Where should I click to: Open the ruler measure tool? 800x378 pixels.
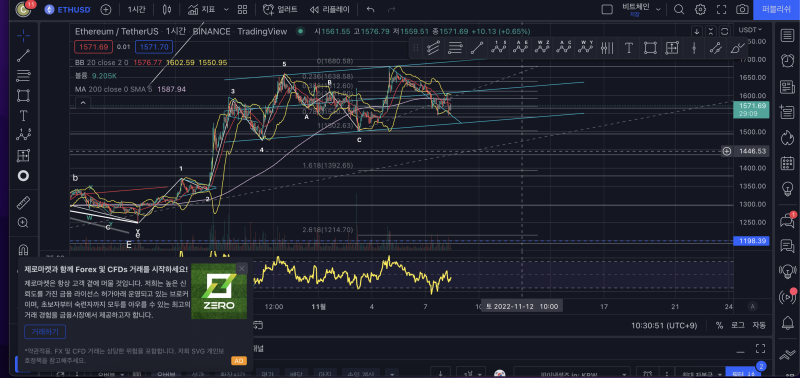23,203
